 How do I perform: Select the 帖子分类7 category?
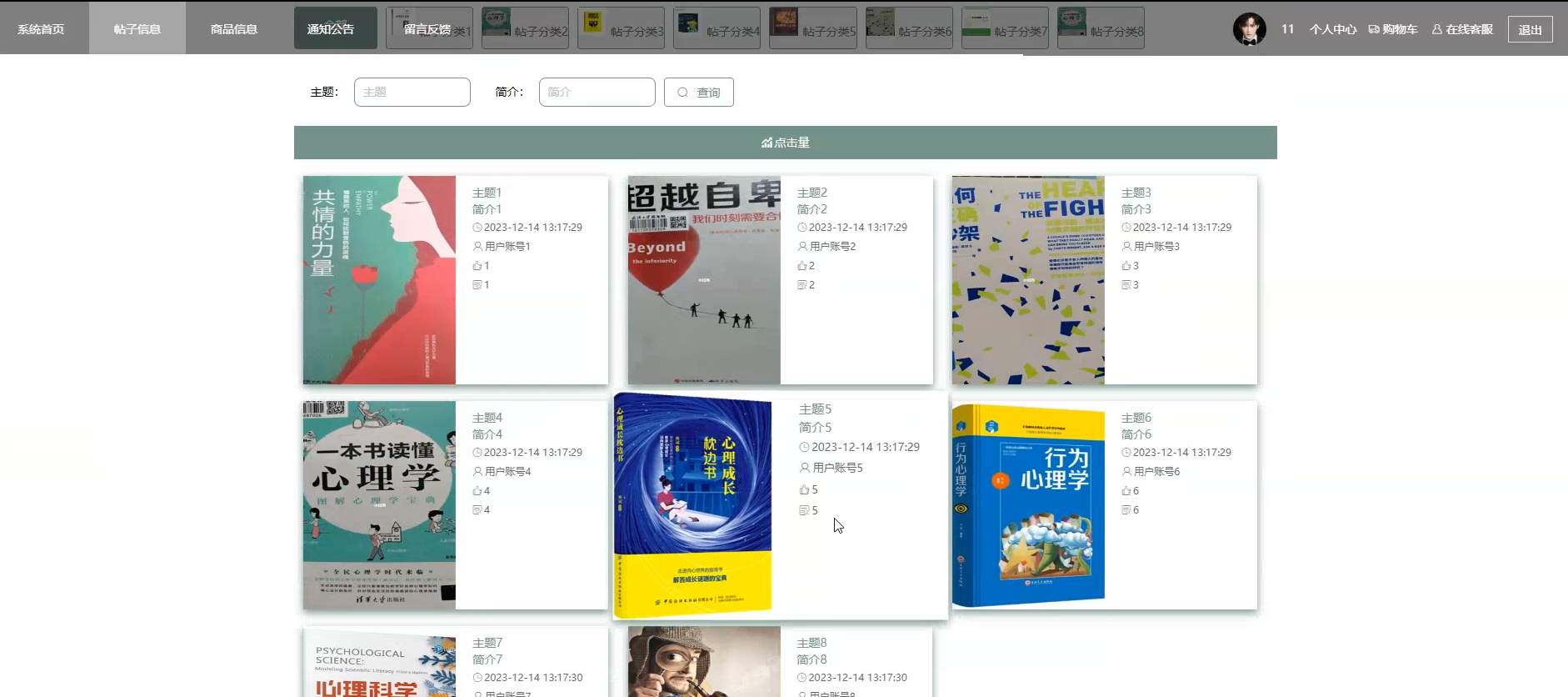coord(1005,28)
